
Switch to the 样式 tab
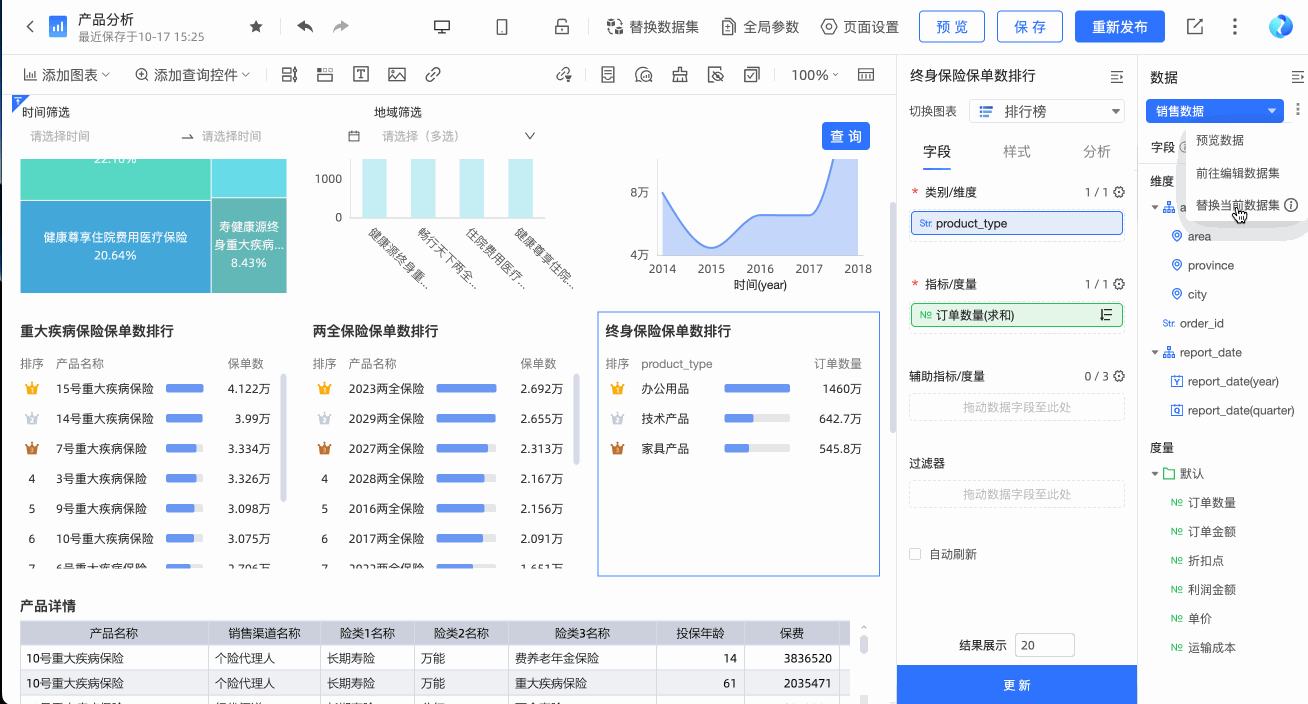(1017, 151)
